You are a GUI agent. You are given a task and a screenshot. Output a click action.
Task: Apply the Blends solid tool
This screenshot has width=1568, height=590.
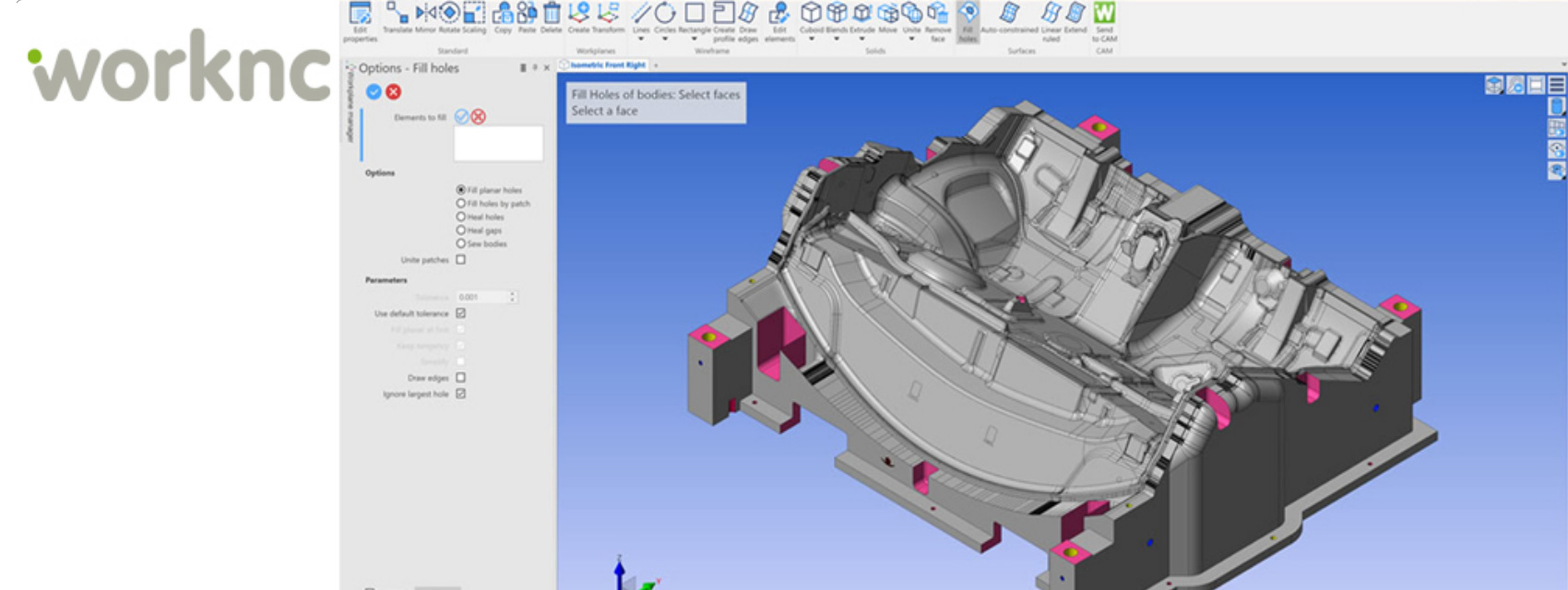(x=837, y=18)
